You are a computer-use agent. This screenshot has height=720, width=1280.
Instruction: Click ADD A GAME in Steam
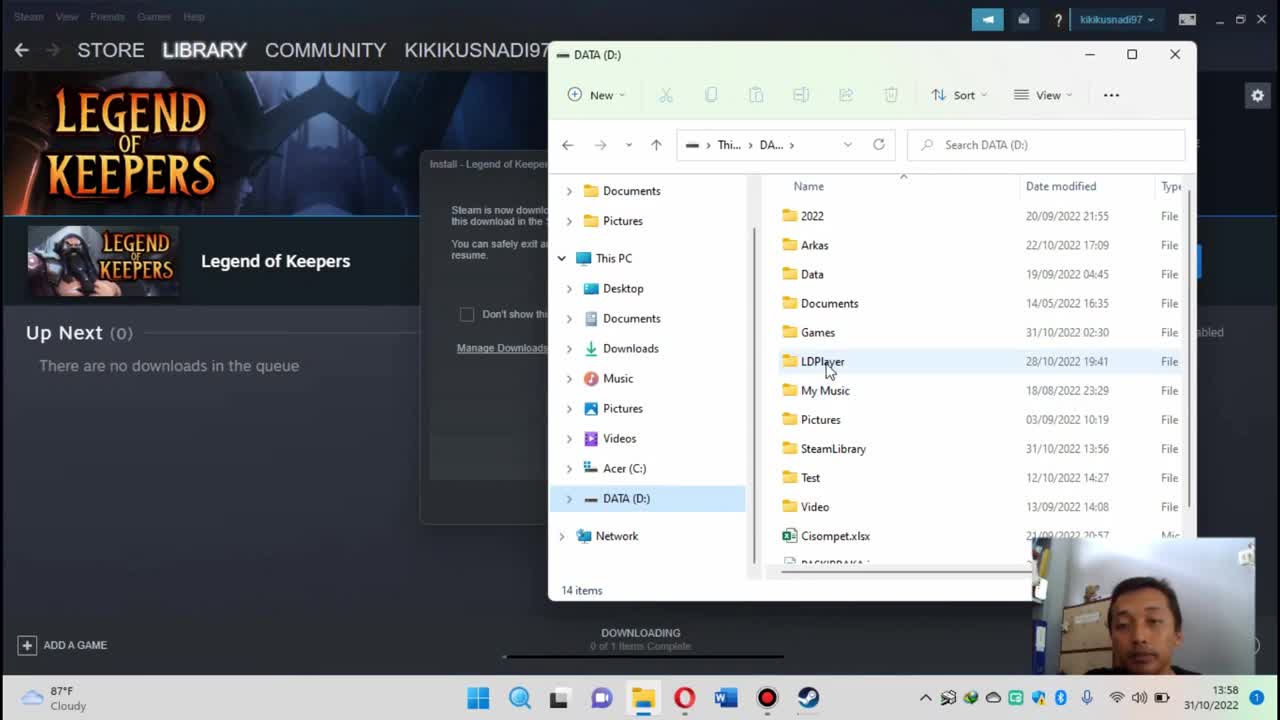coord(62,645)
